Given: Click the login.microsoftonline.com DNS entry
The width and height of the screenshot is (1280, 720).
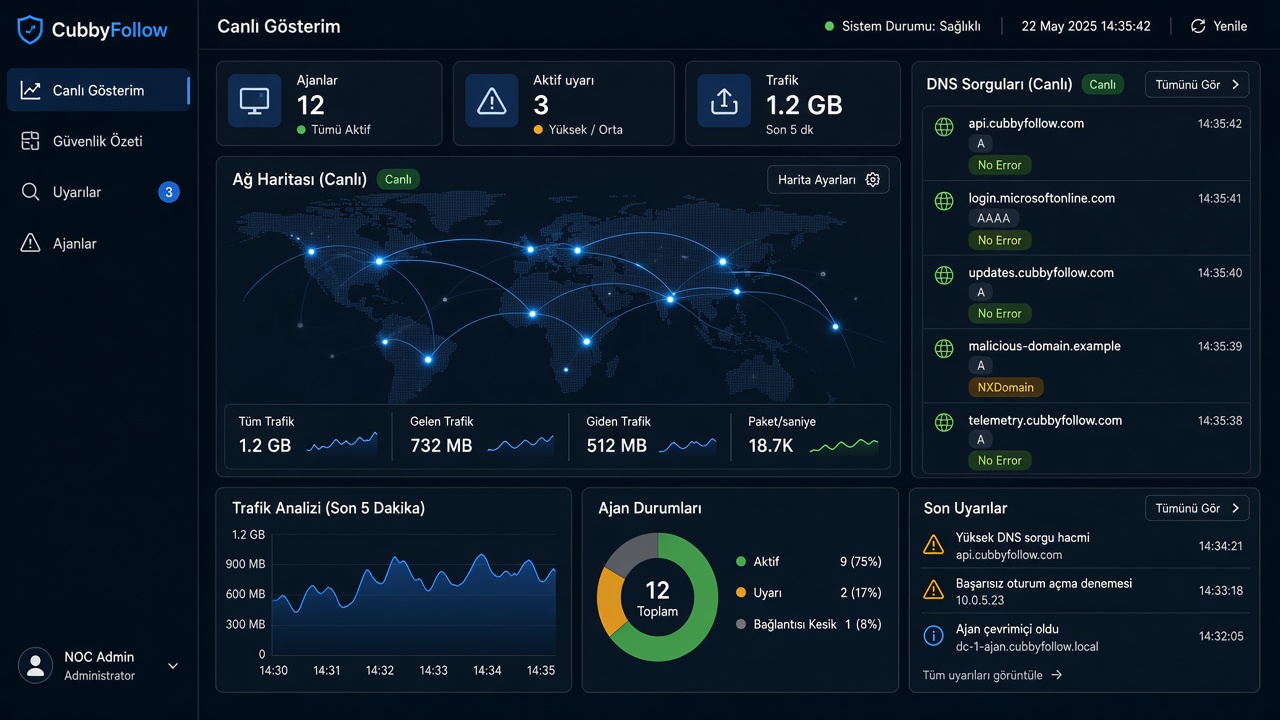Looking at the screenshot, I should 1086,218.
